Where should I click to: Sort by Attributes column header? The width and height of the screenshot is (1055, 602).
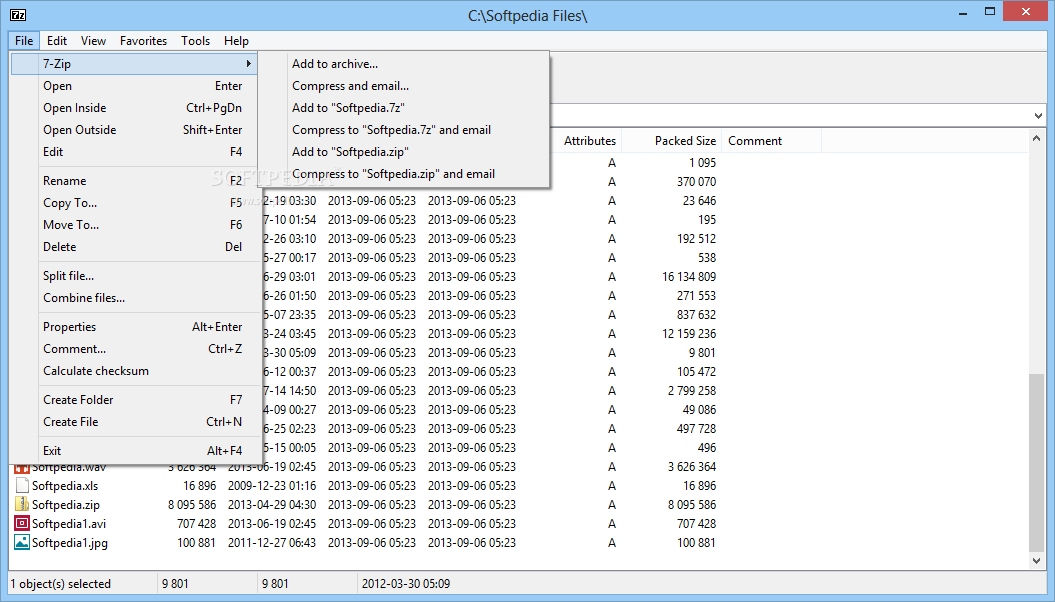coord(589,141)
